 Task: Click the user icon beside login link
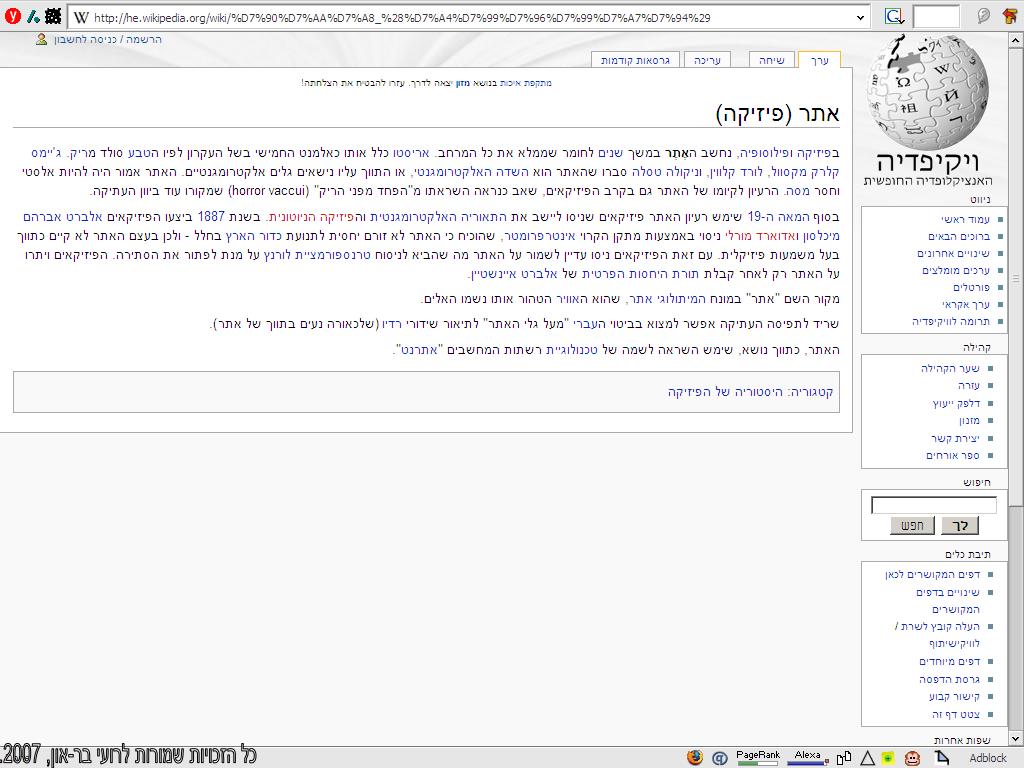[42, 39]
